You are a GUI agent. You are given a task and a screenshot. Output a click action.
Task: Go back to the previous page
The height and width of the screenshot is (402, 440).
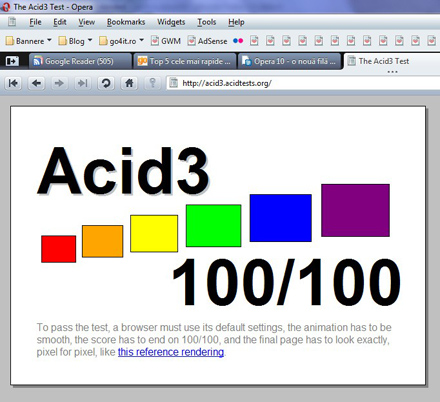coord(36,83)
